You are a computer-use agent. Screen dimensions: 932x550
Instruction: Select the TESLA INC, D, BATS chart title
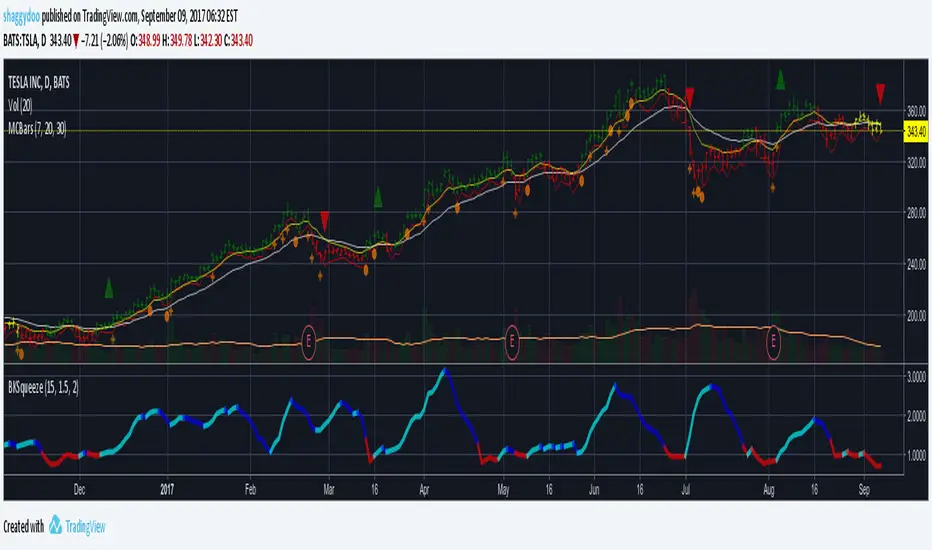39,83
